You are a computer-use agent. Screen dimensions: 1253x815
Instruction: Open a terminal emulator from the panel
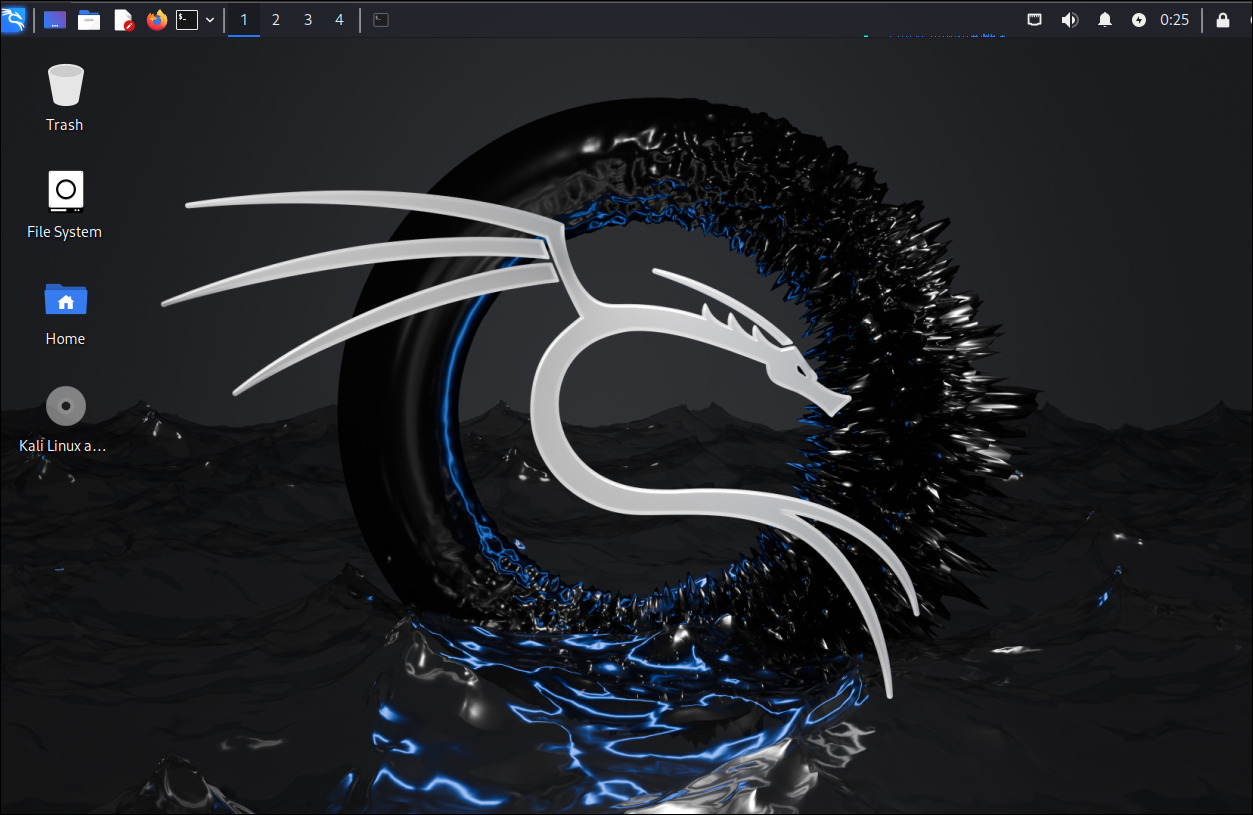click(x=186, y=19)
